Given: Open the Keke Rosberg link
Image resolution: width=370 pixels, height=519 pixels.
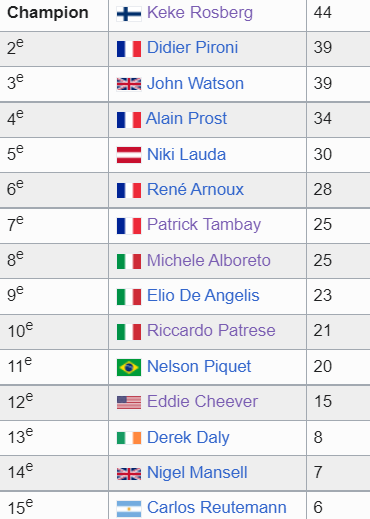Looking at the screenshot, I should pyautogui.click(x=200, y=13).
